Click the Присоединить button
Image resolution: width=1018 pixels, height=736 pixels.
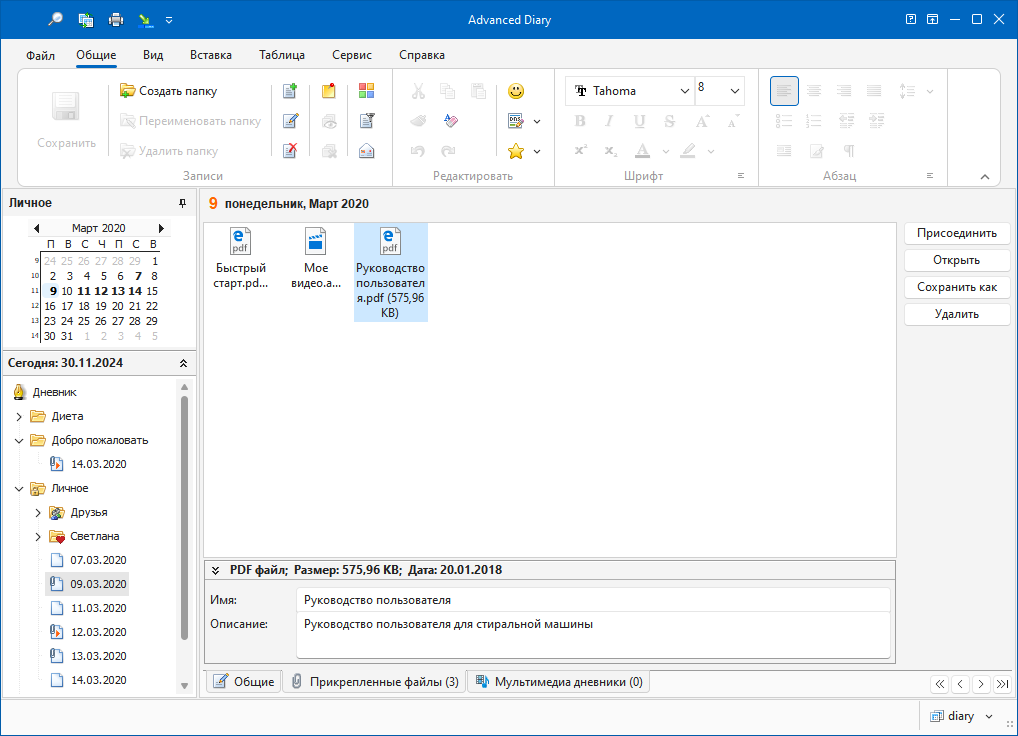click(x=956, y=233)
